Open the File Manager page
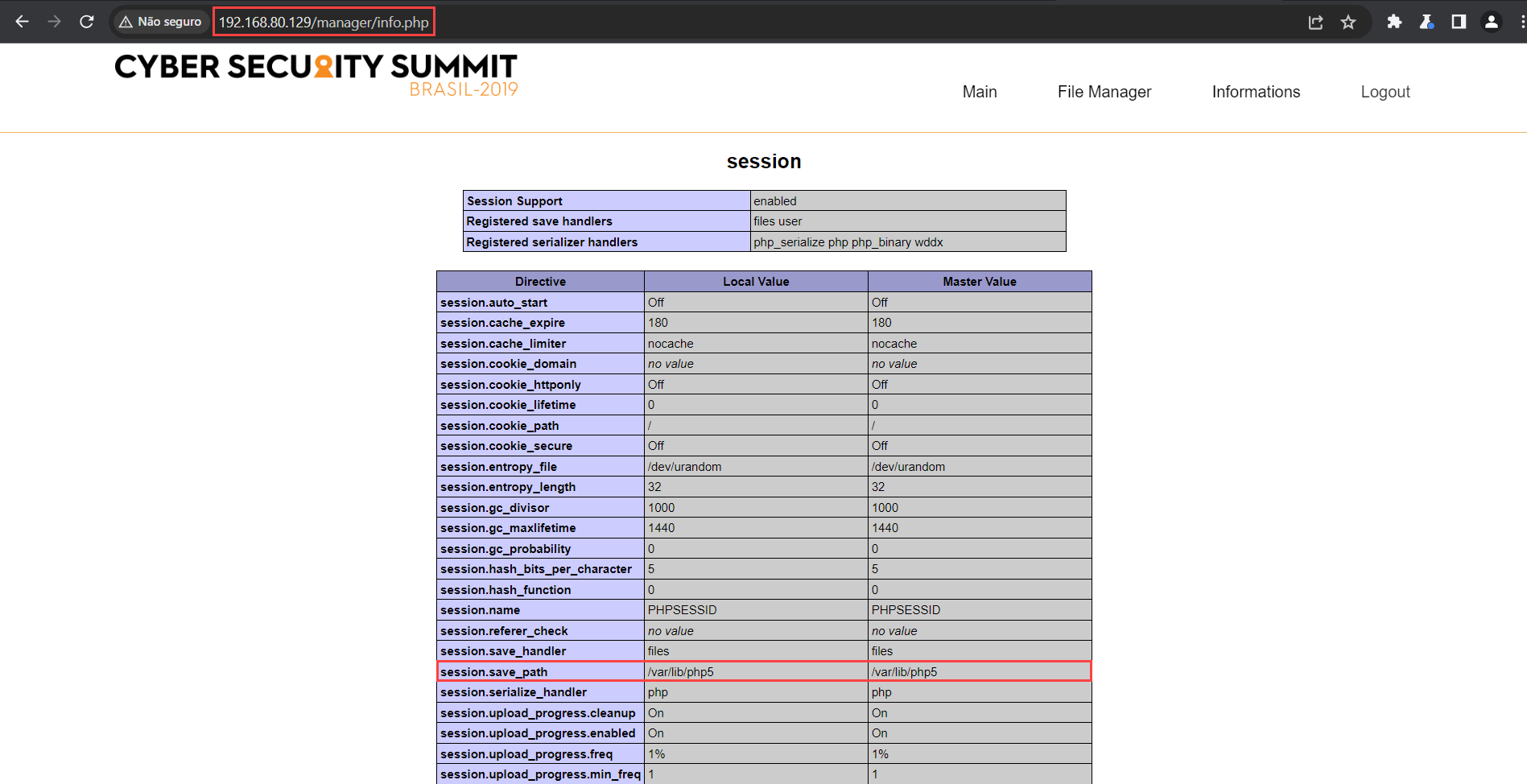1527x784 pixels. (1104, 92)
